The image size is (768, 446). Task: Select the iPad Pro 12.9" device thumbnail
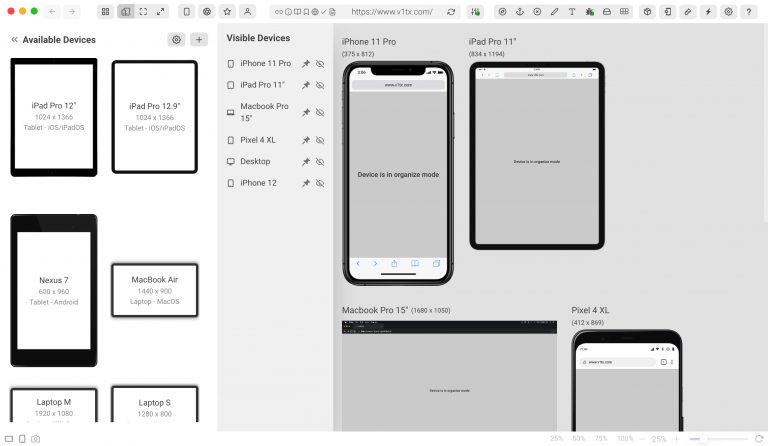[155, 117]
